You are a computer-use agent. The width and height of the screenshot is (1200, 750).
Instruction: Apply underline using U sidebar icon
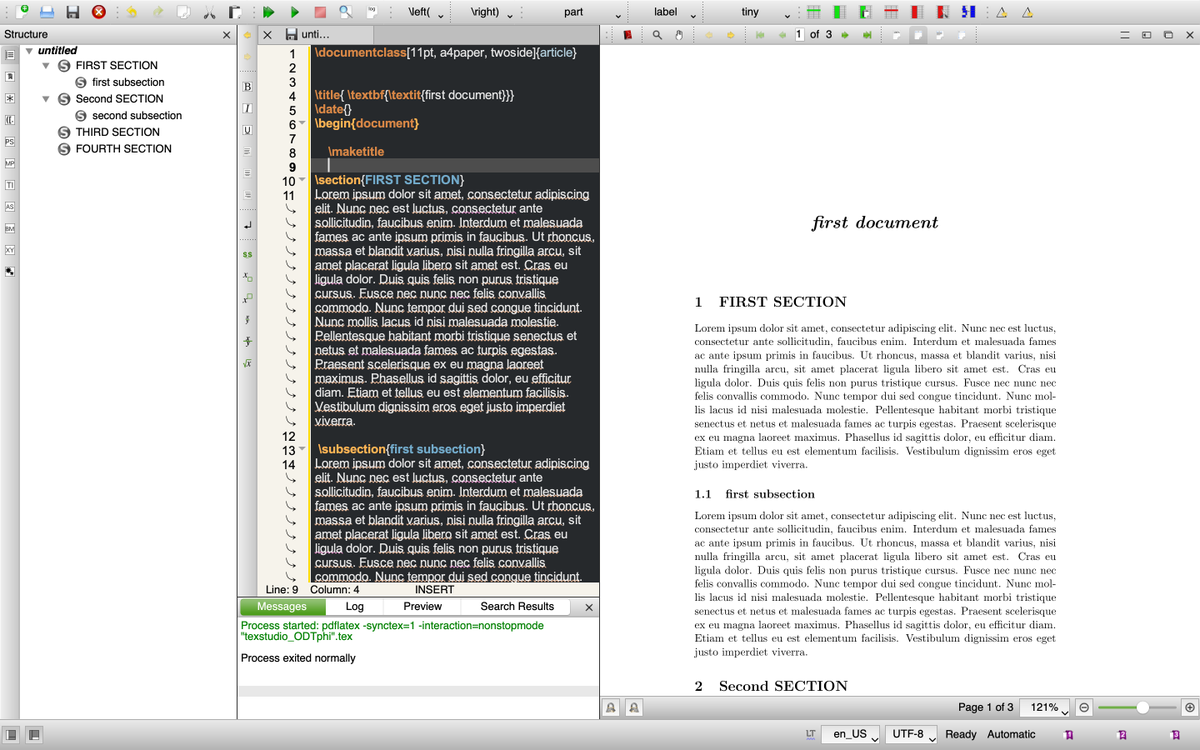tap(246, 130)
